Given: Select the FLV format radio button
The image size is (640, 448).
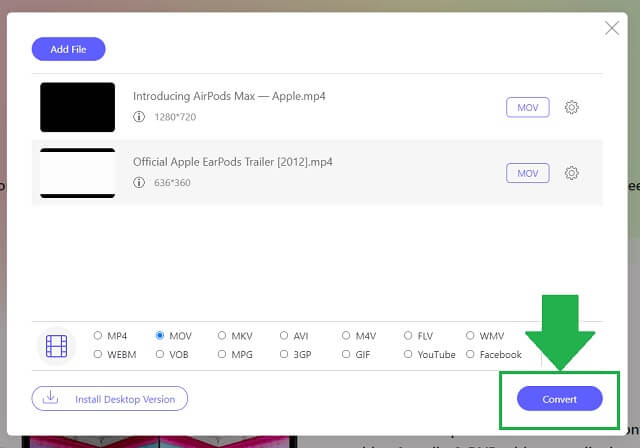Looking at the screenshot, I should click(x=408, y=335).
